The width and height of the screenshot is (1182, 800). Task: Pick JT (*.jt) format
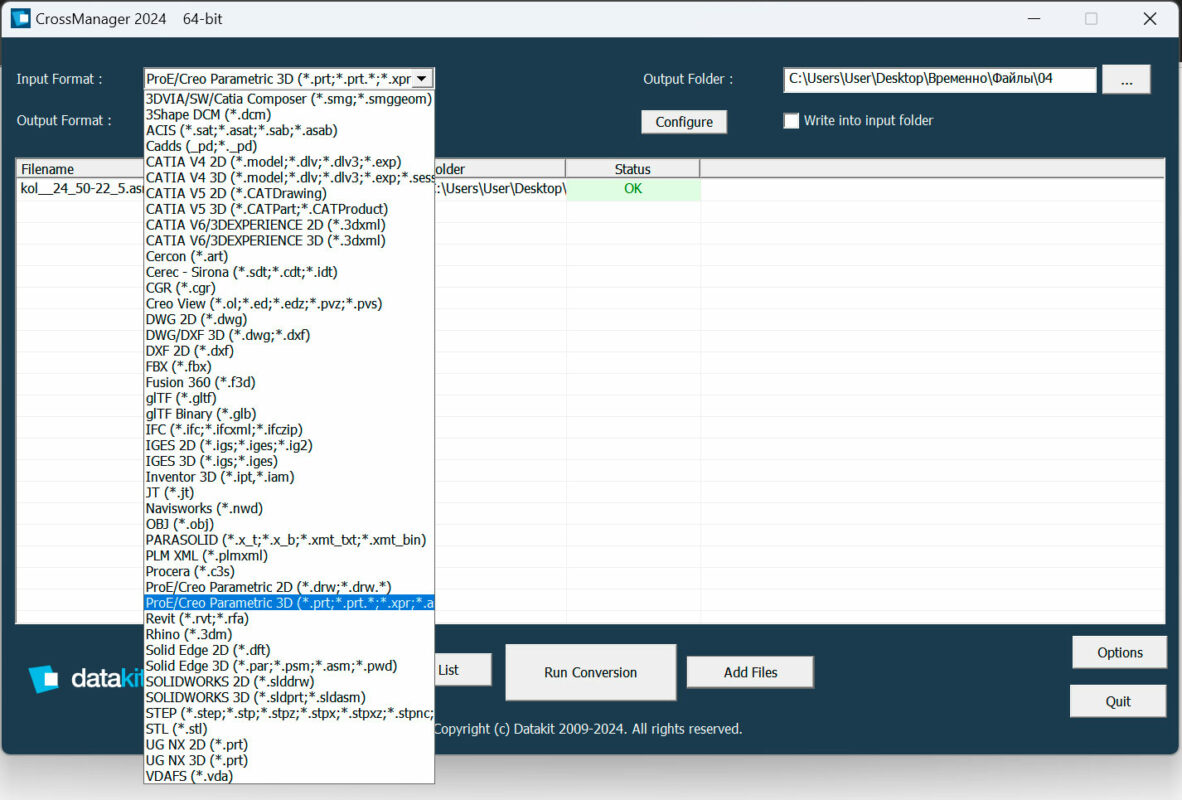[289, 493]
